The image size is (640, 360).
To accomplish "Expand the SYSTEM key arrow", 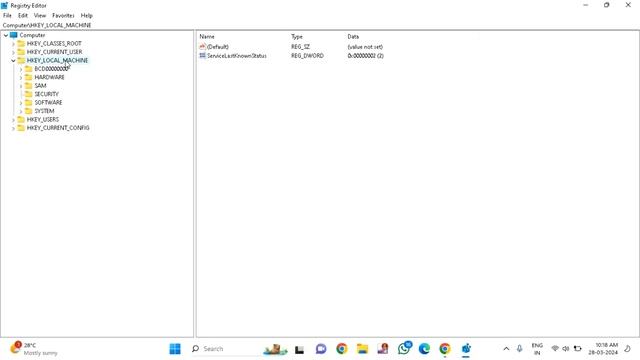I will [x=21, y=111].
